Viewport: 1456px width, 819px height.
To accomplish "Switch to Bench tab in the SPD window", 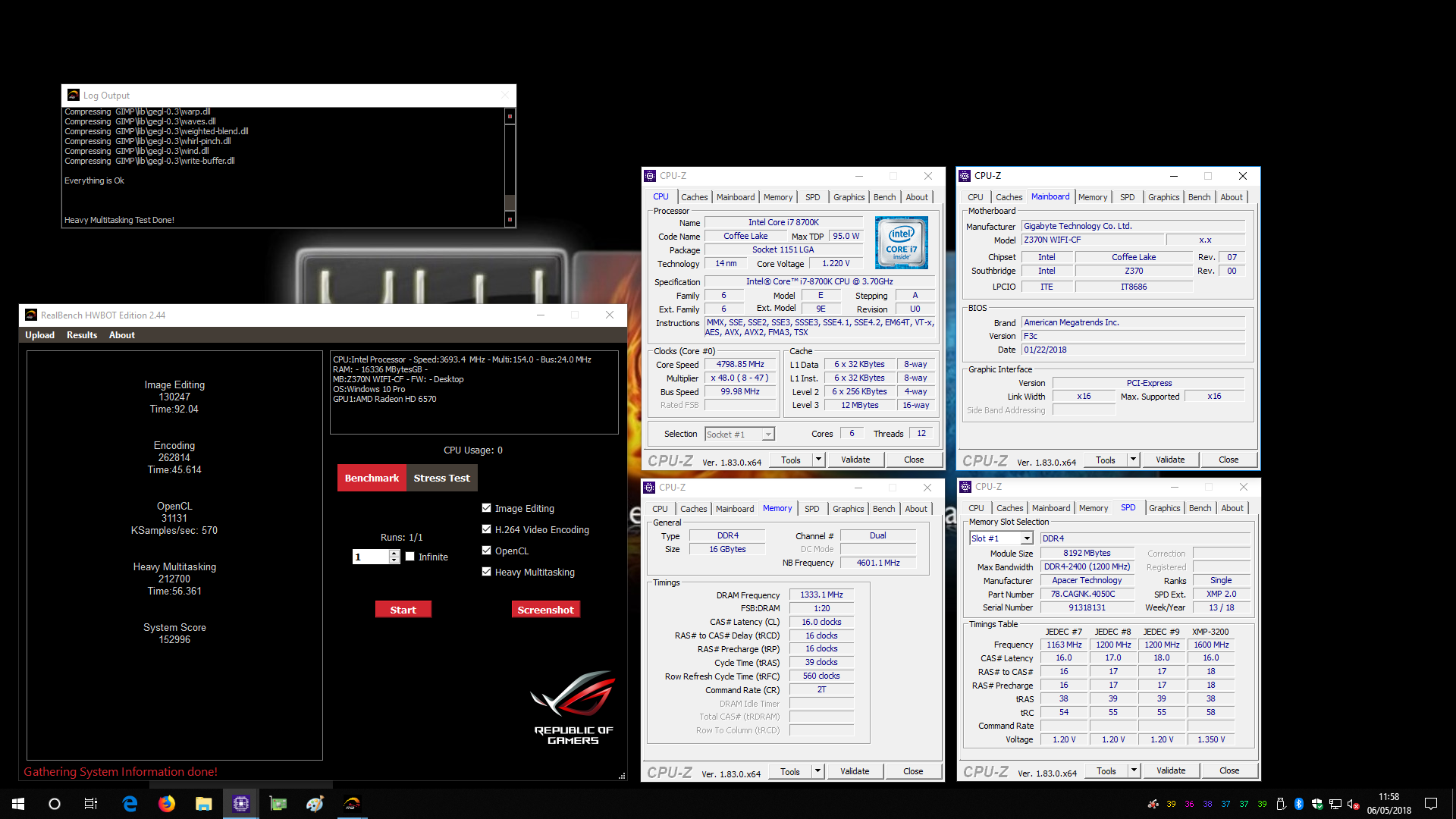I will [x=1200, y=508].
